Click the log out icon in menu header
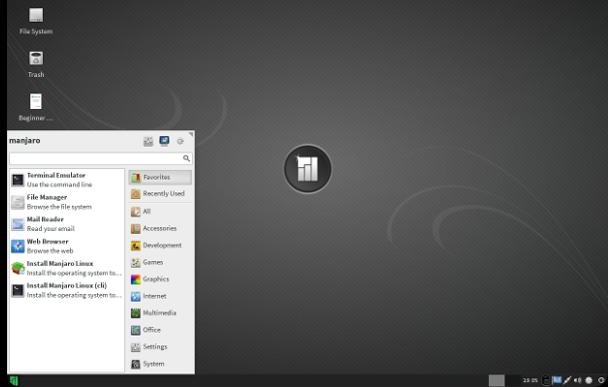The image size is (608, 387). (x=180, y=142)
